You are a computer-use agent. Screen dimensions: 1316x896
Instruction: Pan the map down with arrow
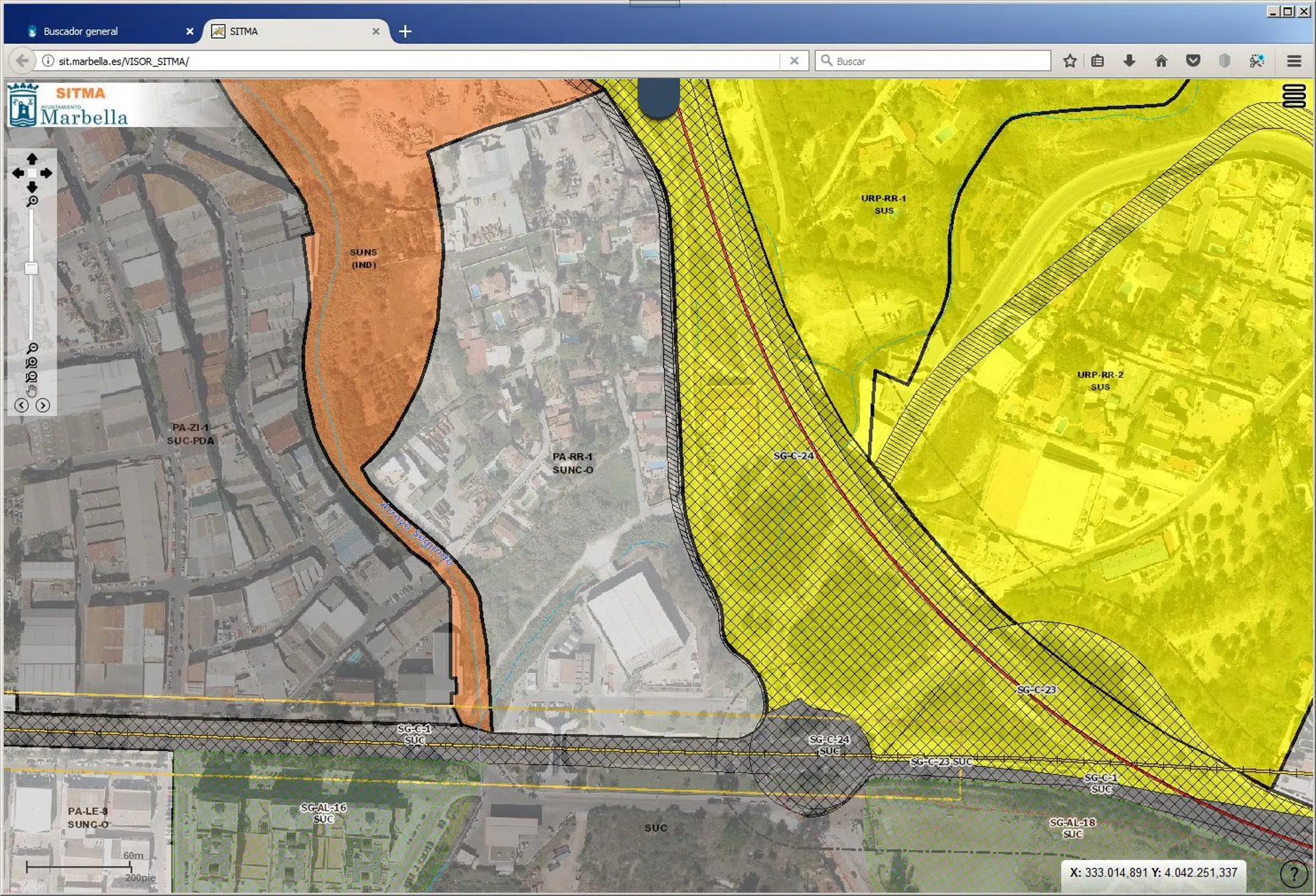click(32, 187)
